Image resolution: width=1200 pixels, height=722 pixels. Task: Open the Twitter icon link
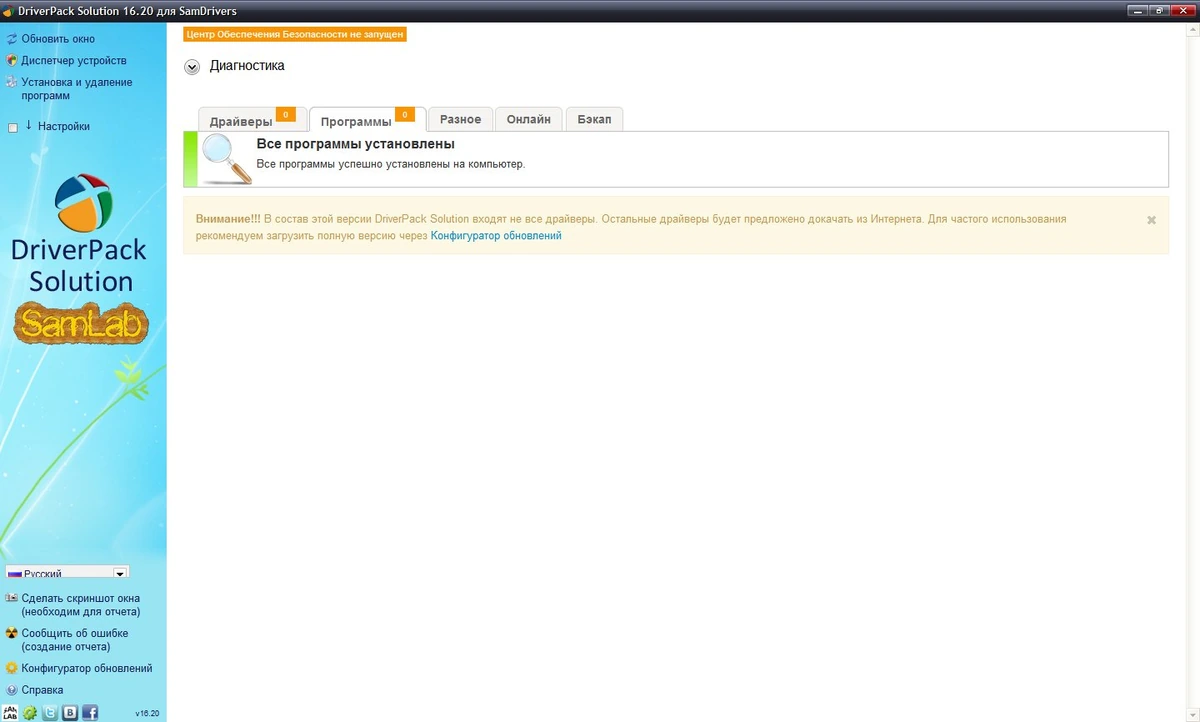point(50,713)
